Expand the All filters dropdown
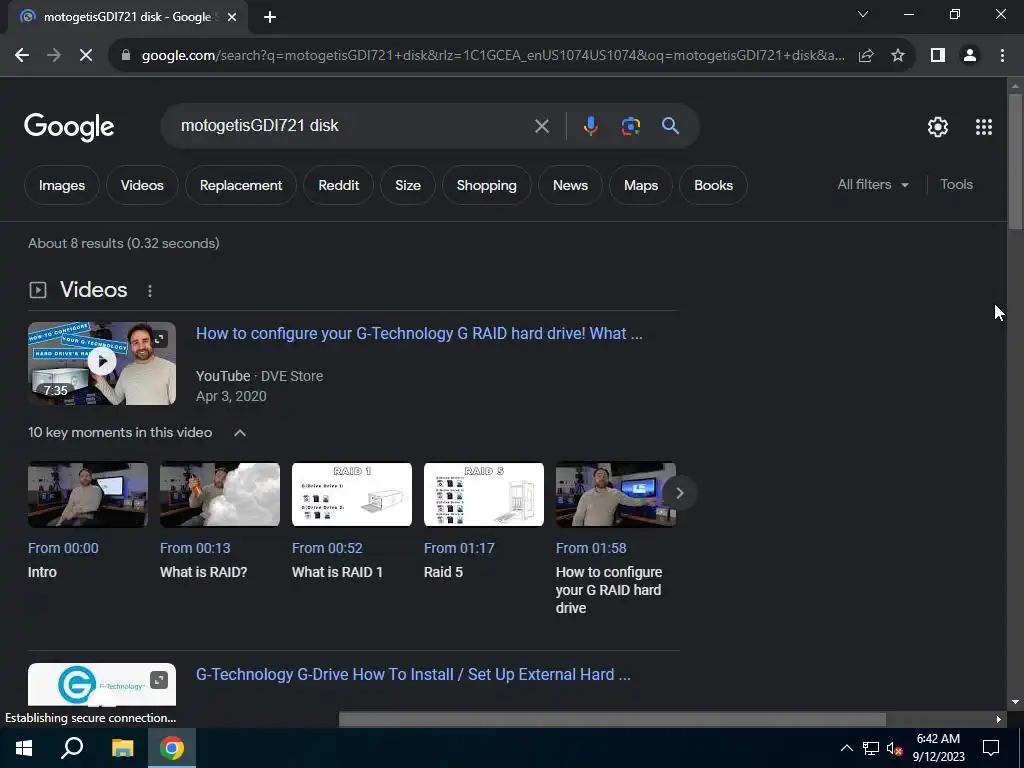Viewport: 1024px width, 768px height. pyautogui.click(x=872, y=185)
